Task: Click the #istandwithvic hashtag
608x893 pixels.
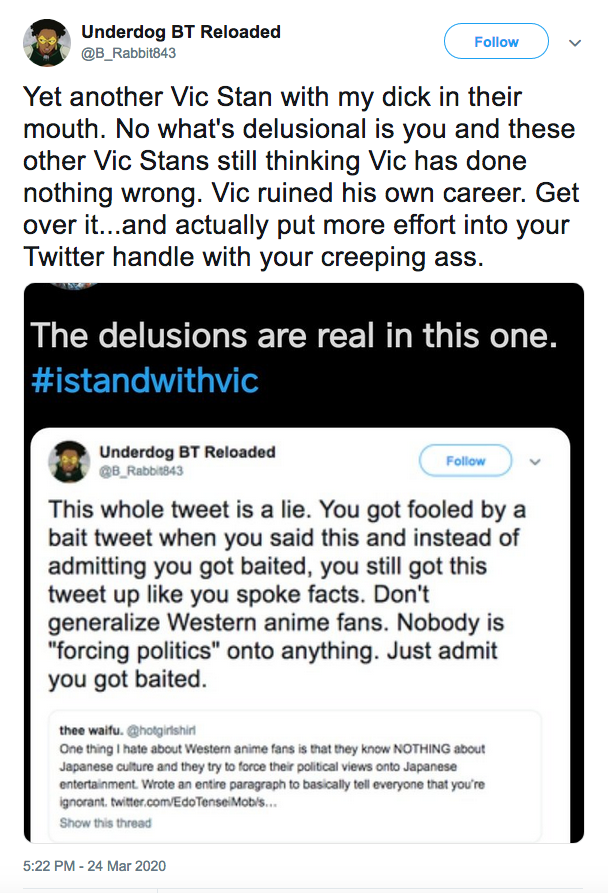Action: [145, 380]
